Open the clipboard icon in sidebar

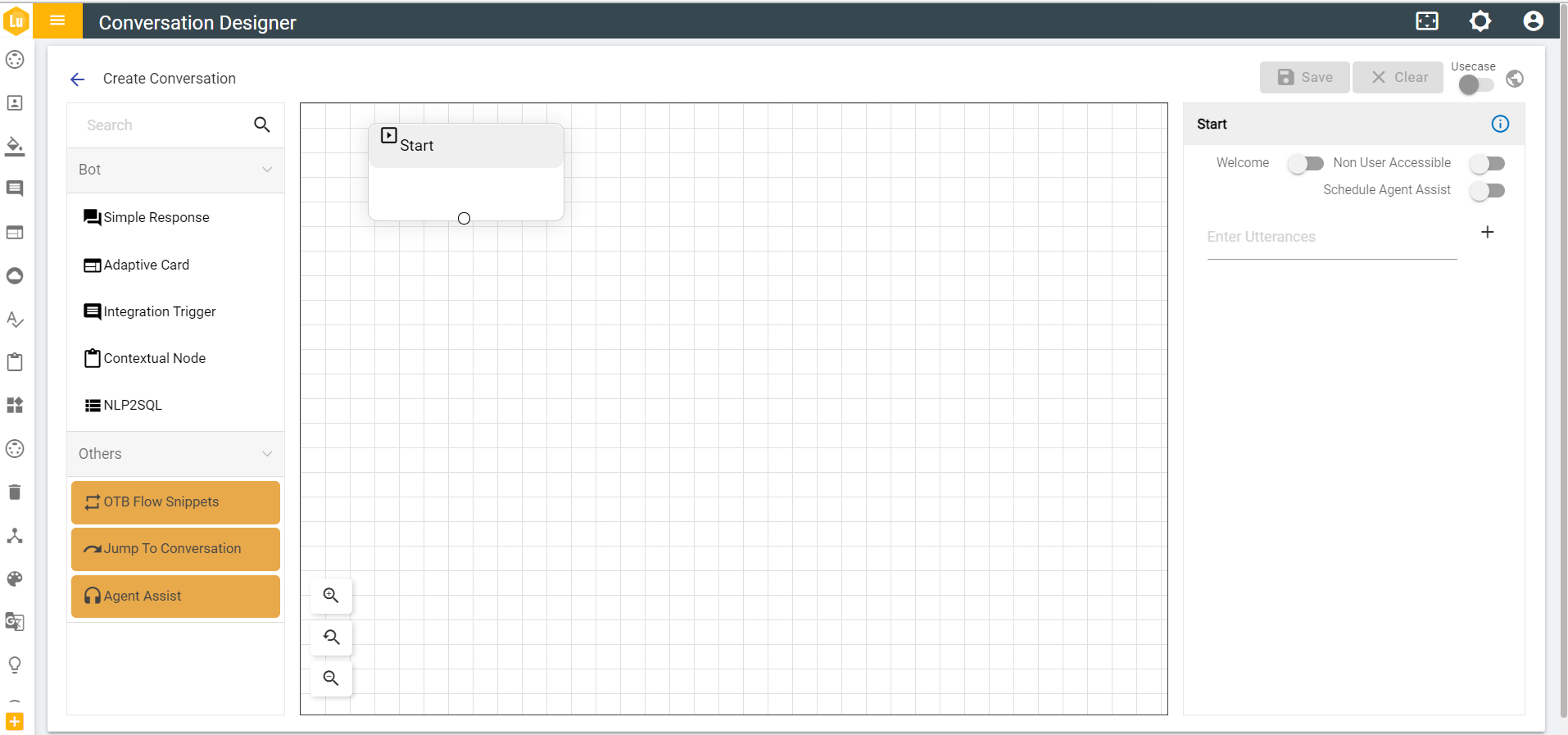(15, 362)
